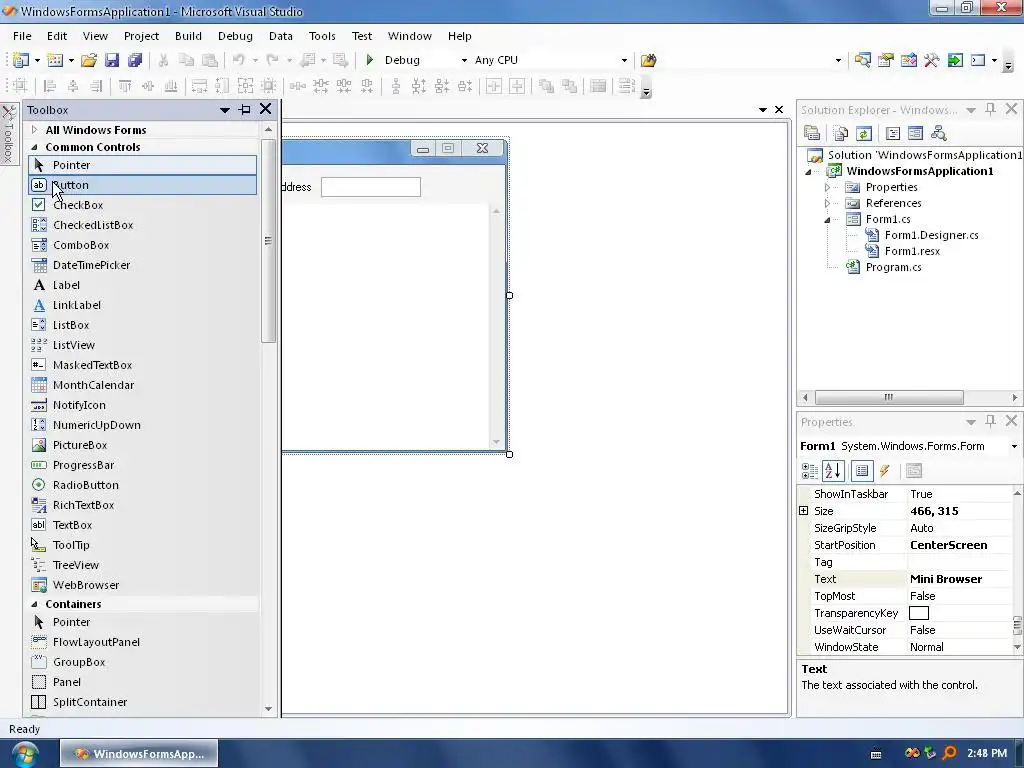Select the CheckBox control in Toolbox

(x=143, y=205)
